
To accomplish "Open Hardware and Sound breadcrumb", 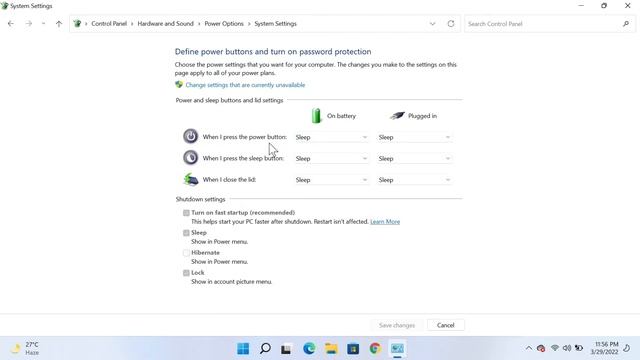I will point(165,24).
